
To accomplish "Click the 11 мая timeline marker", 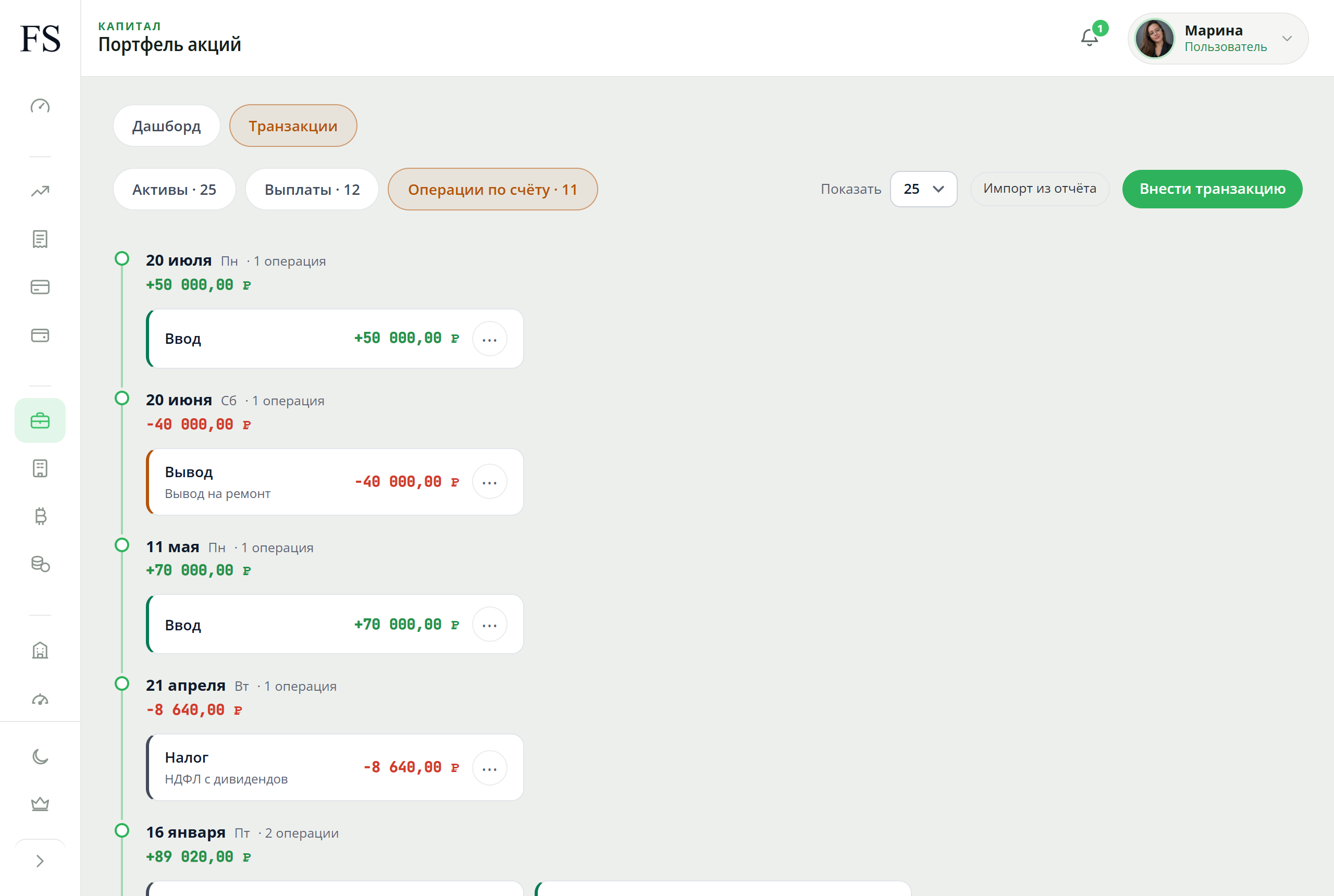I will click(x=122, y=545).
